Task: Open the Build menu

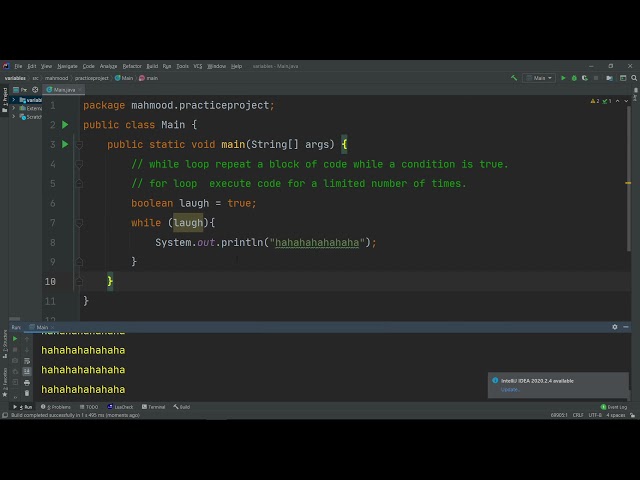Action: tap(152, 66)
